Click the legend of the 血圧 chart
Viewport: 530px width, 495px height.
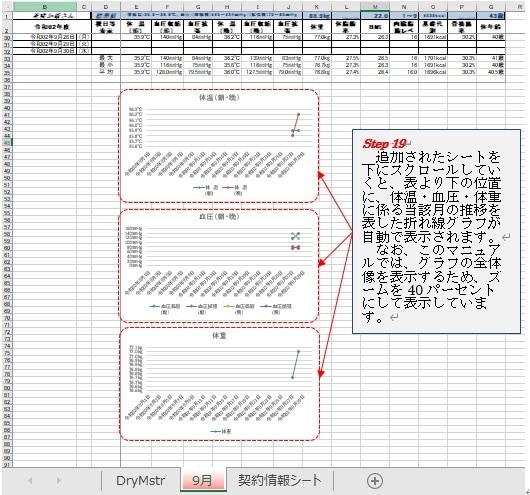click(x=220, y=309)
